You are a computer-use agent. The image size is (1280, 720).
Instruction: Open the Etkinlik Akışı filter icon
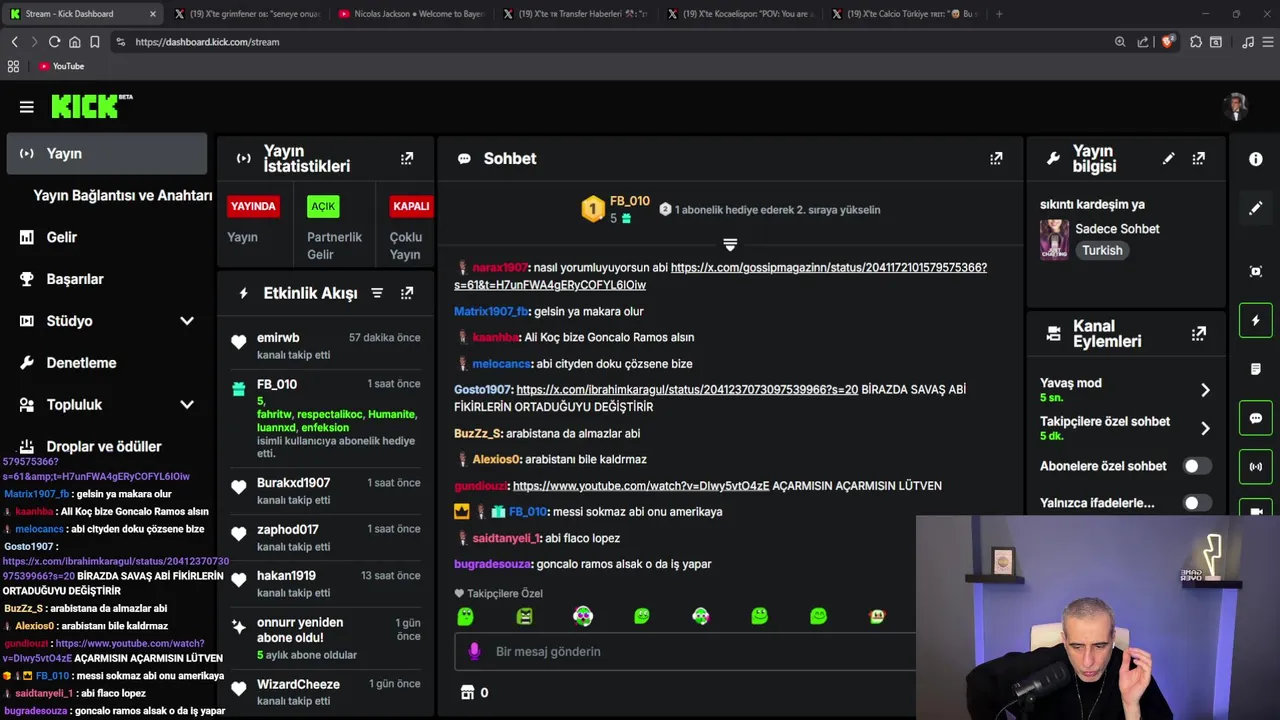tap(377, 293)
